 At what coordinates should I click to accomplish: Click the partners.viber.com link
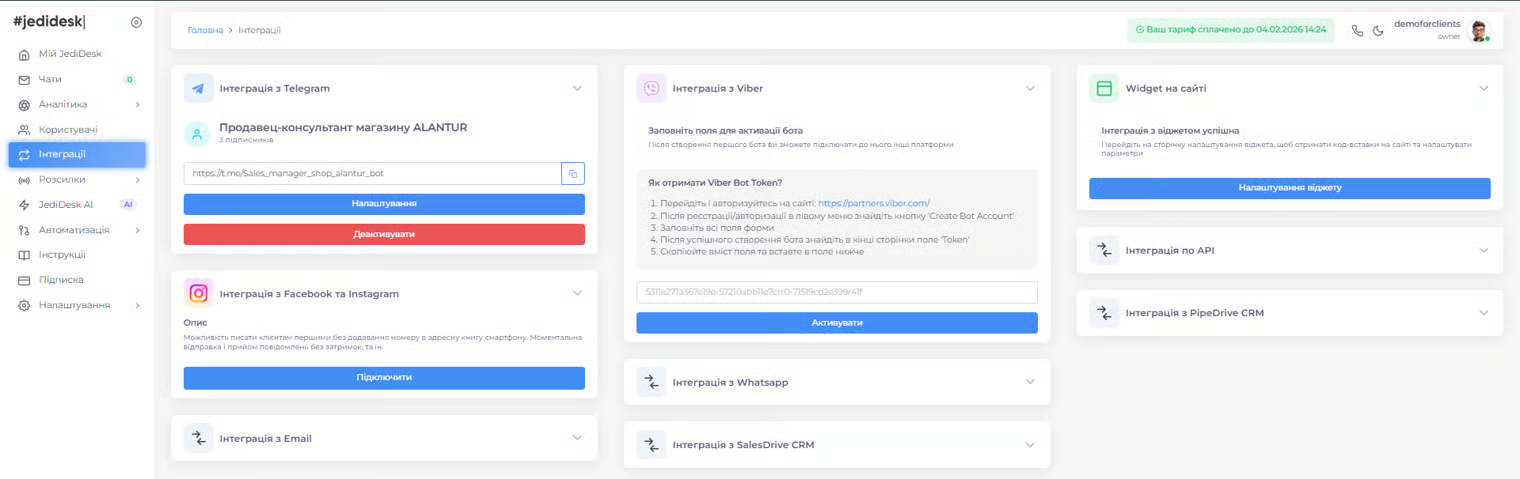click(x=873, y=203)
